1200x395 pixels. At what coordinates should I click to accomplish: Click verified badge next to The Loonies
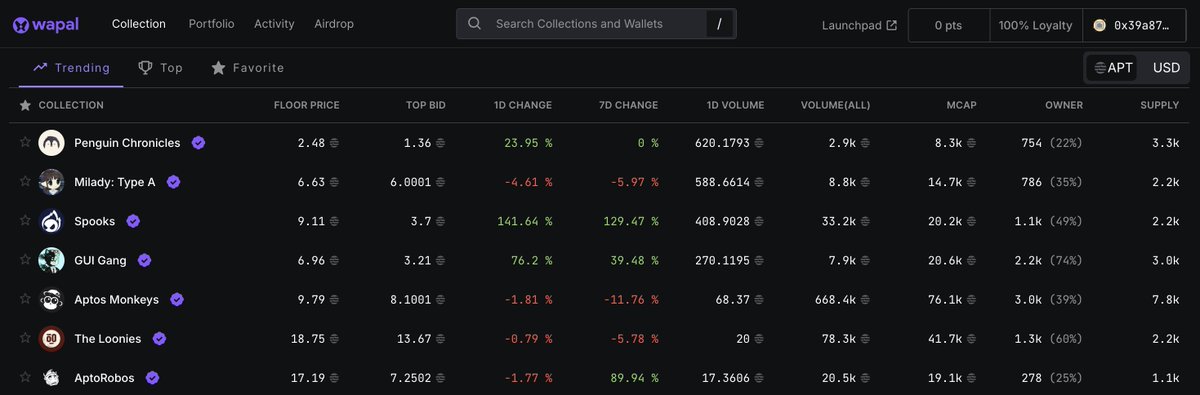(159, 339)
